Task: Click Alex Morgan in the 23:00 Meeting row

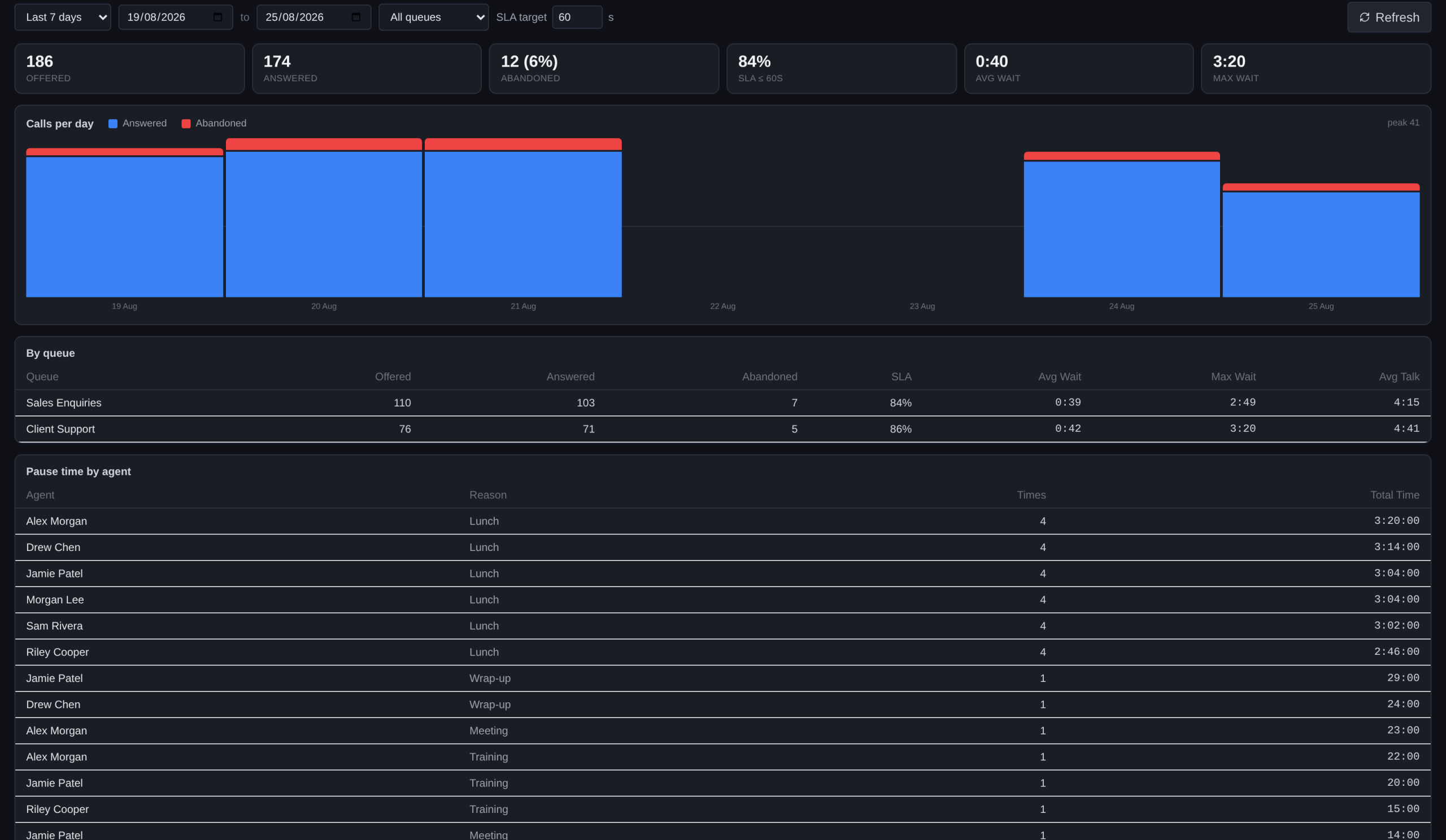Action: click(56, 731)
